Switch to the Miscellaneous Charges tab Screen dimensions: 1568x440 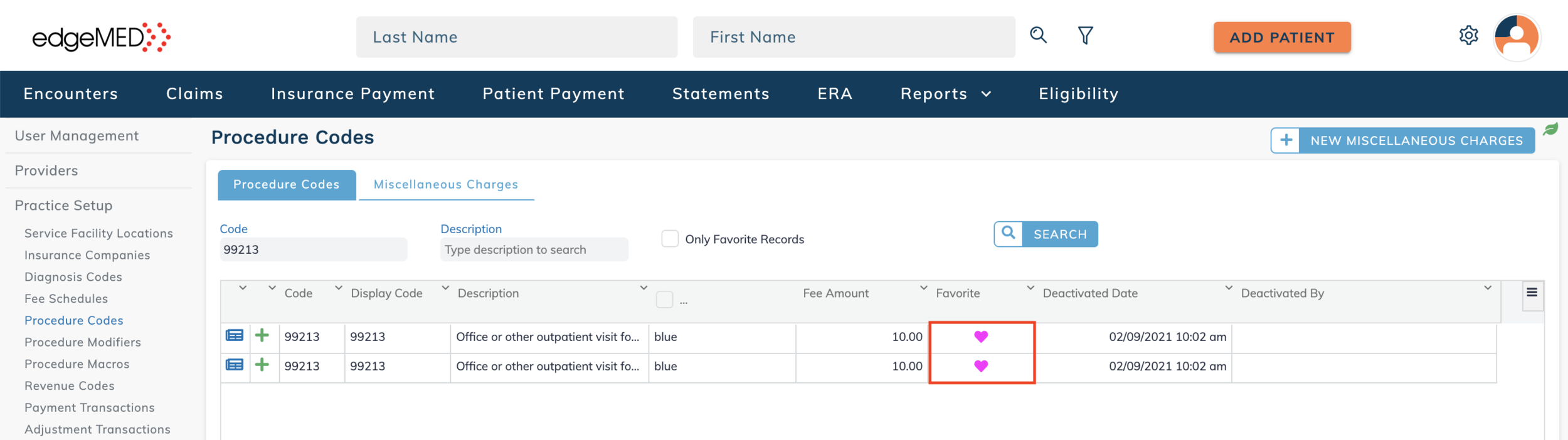(445, 184)
